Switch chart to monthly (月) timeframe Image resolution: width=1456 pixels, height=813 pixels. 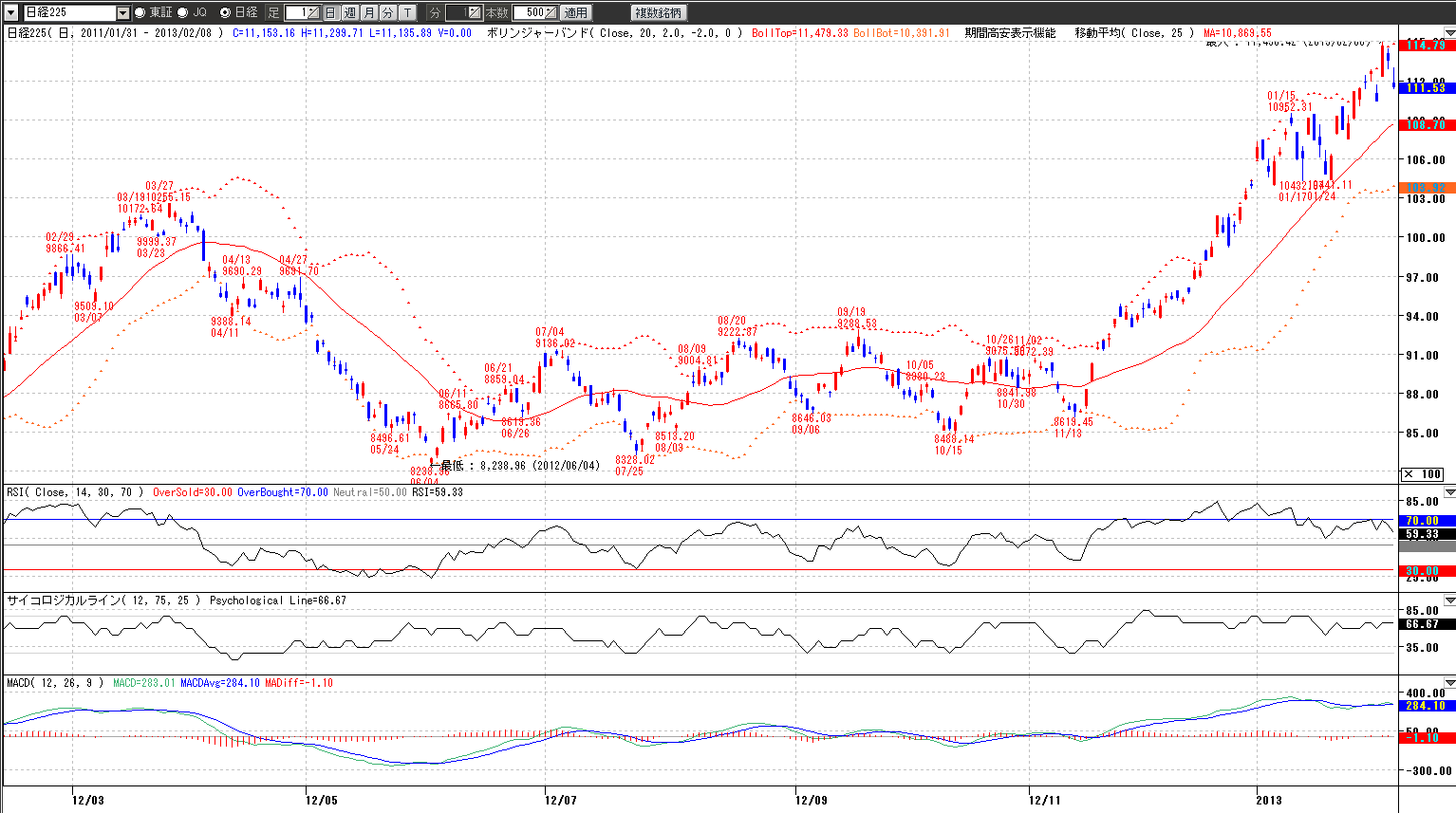368,12
